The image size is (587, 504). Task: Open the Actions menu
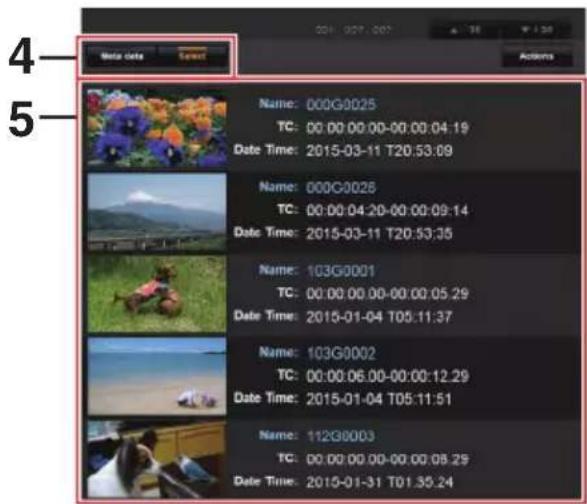536,57
